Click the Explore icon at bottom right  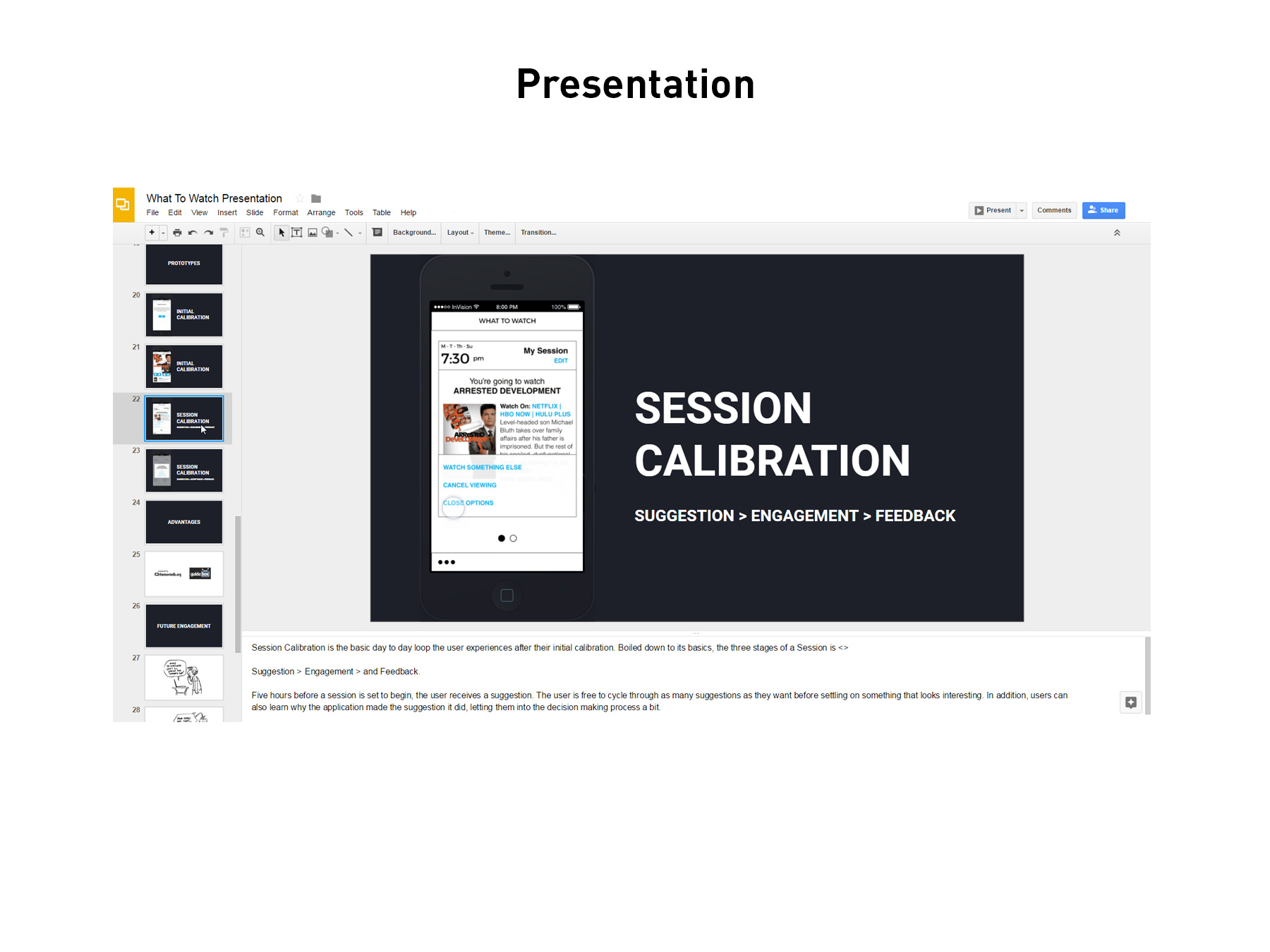[1131, 702]
